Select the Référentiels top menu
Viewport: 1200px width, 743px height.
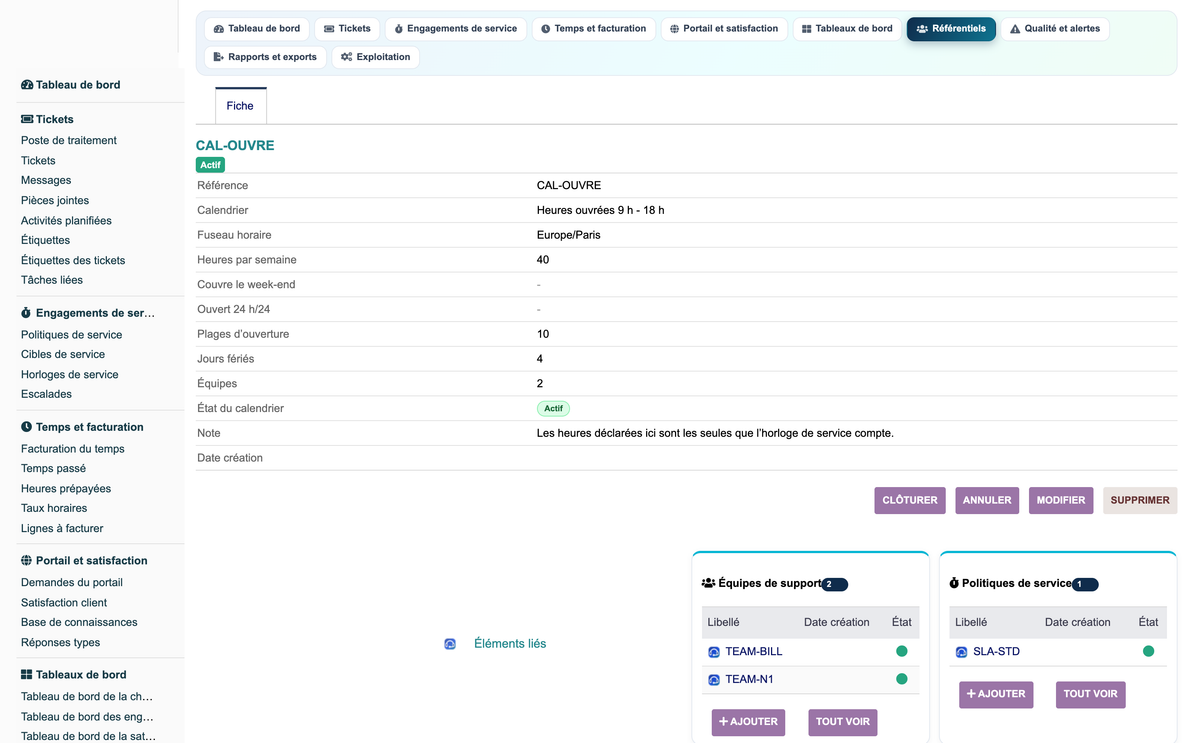pyautogui.click(x=951, y=29)
